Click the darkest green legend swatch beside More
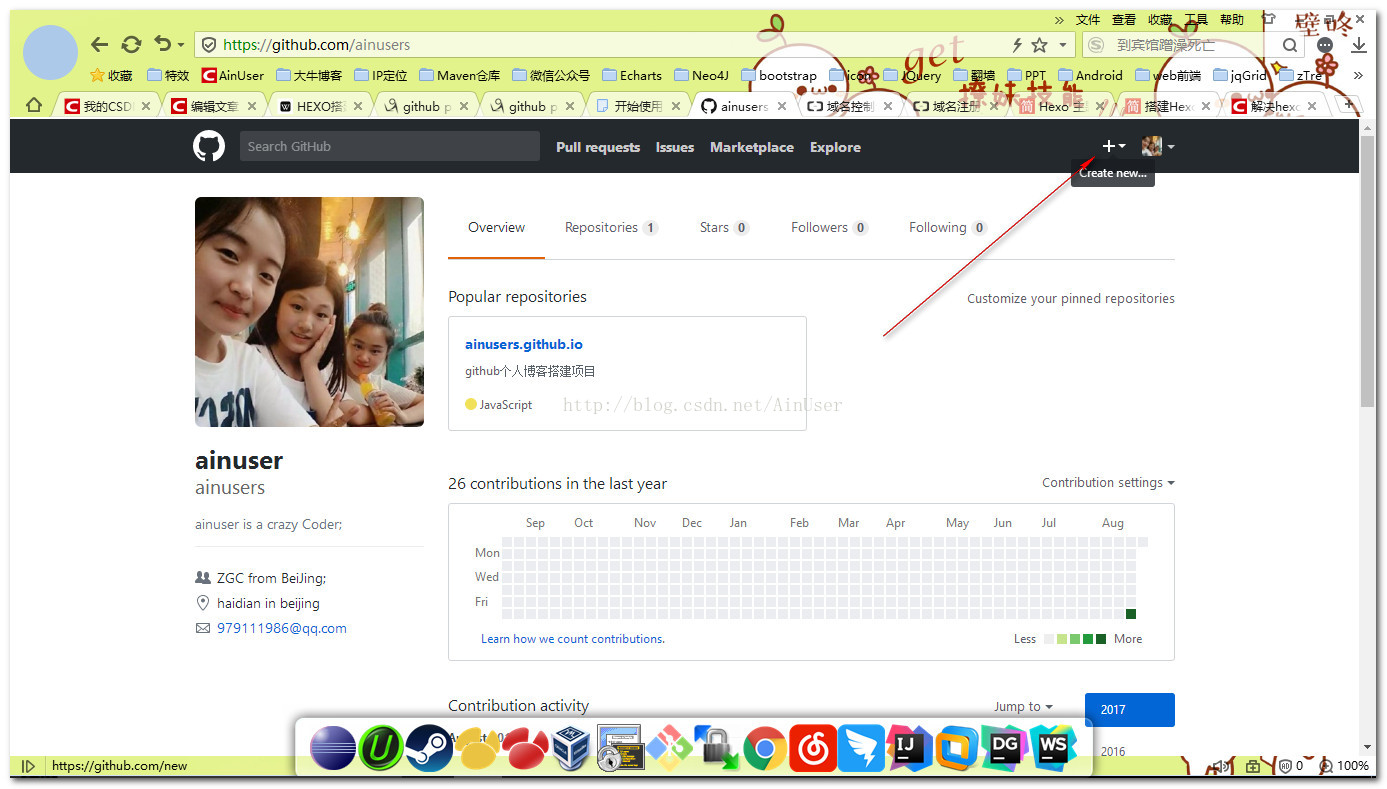1387x789 pixels. coord(1101,639)
